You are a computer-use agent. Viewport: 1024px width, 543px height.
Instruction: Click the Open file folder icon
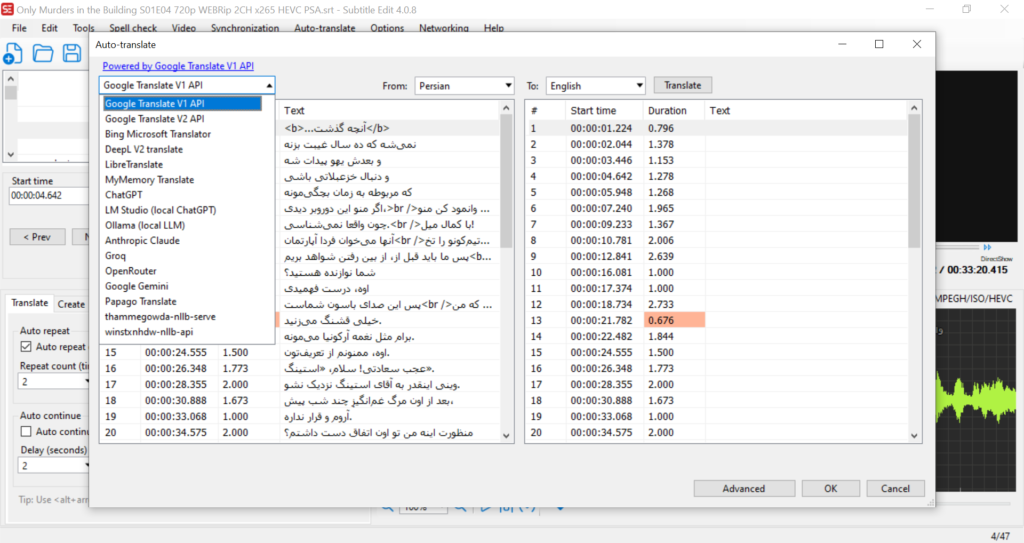coord(43,54)
